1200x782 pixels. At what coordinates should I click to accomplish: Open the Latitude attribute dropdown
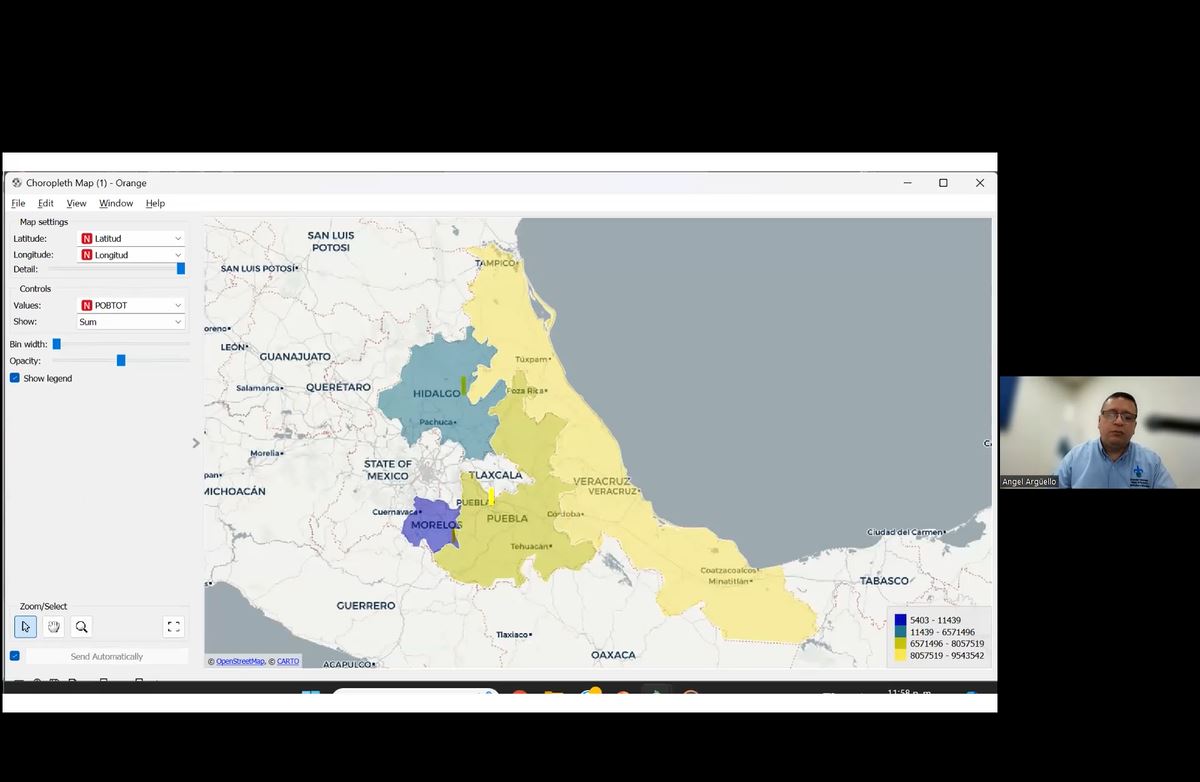(131, 239)
